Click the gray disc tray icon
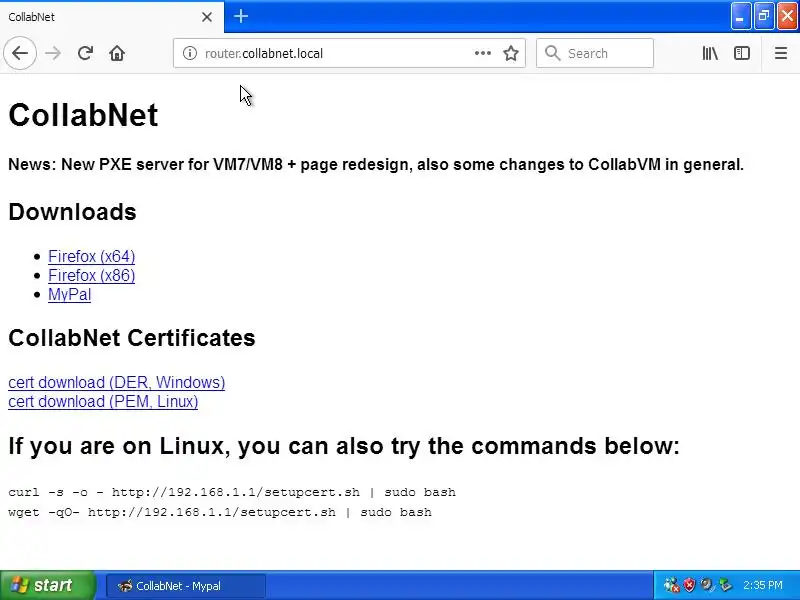 (x=707, y=585)
